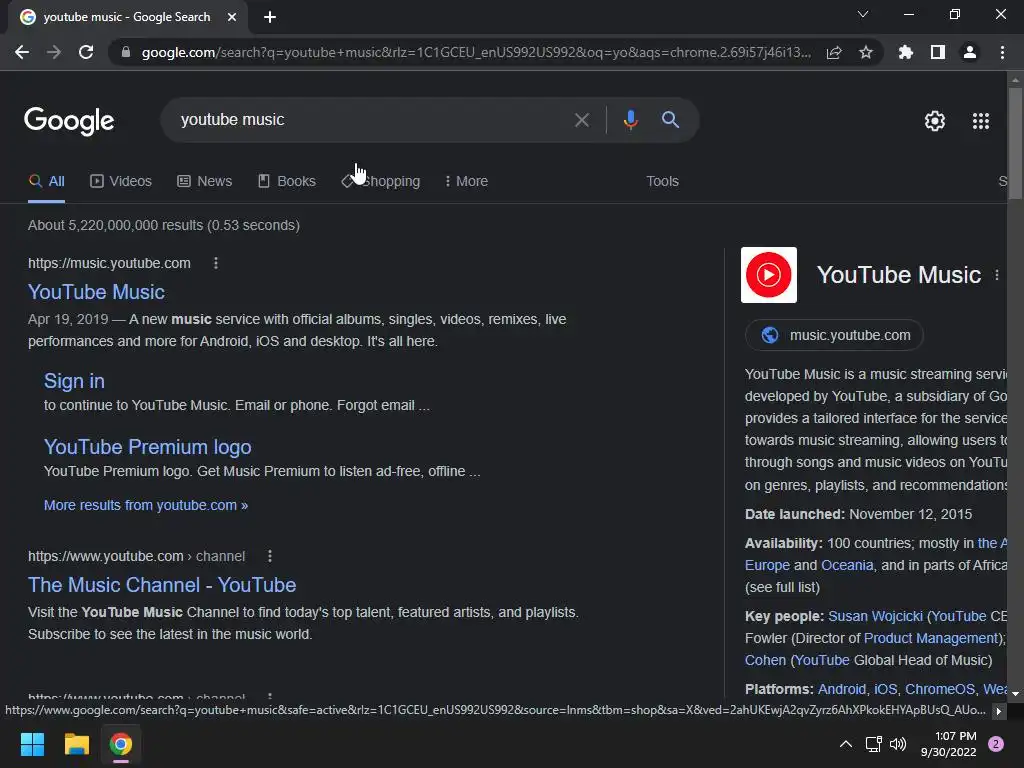Open Susan Wojcicki link

875,616
